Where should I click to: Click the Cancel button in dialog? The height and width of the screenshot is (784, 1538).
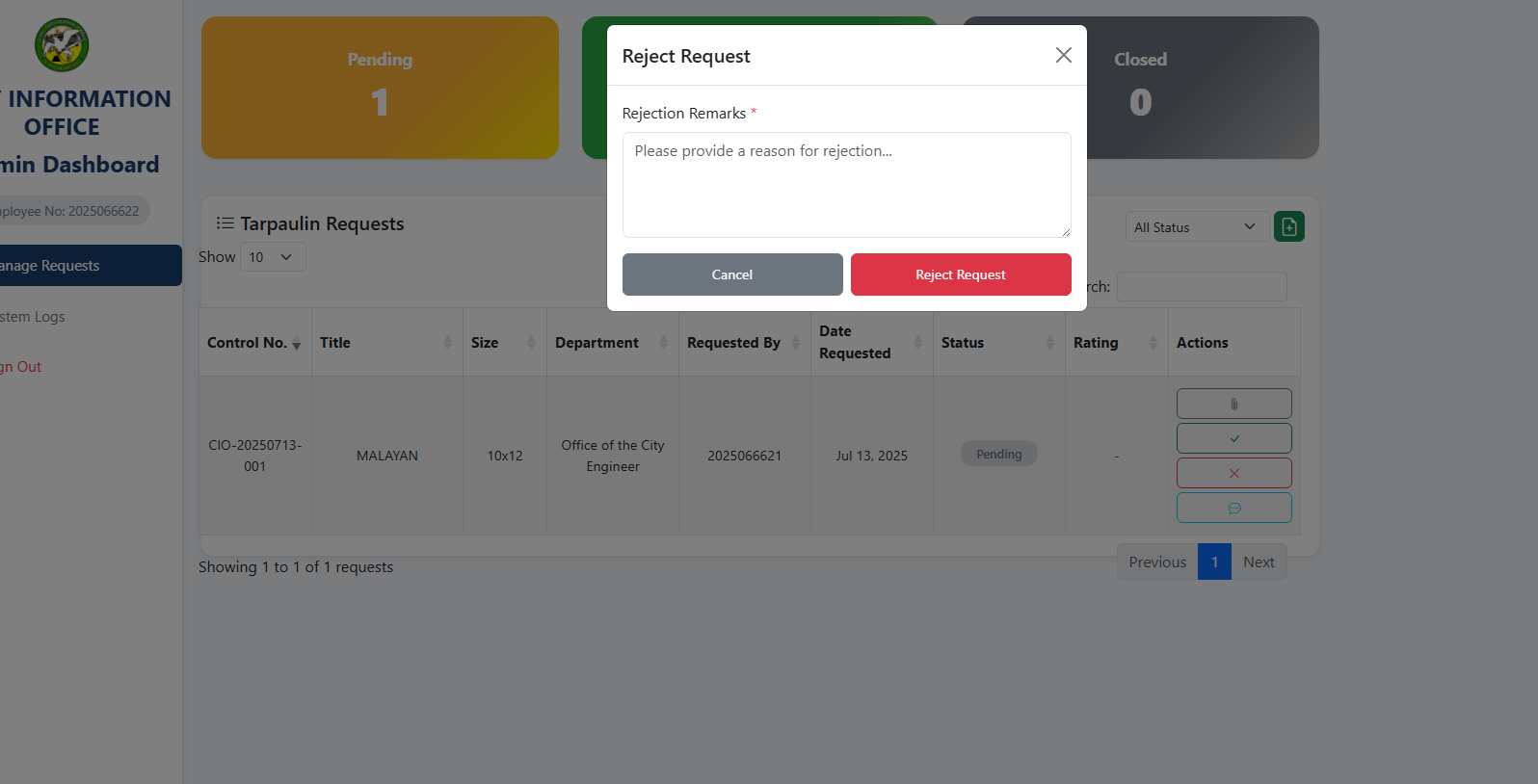(x=732, y=274)
